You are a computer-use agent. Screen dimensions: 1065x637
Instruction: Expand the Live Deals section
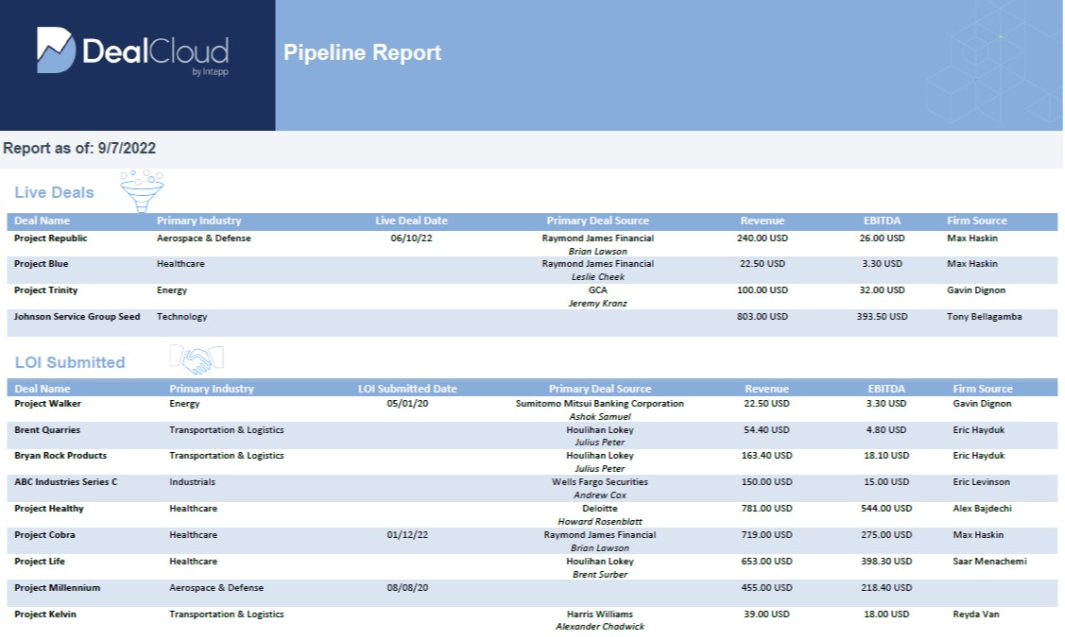pyautogui.click(x=54, y=192)
